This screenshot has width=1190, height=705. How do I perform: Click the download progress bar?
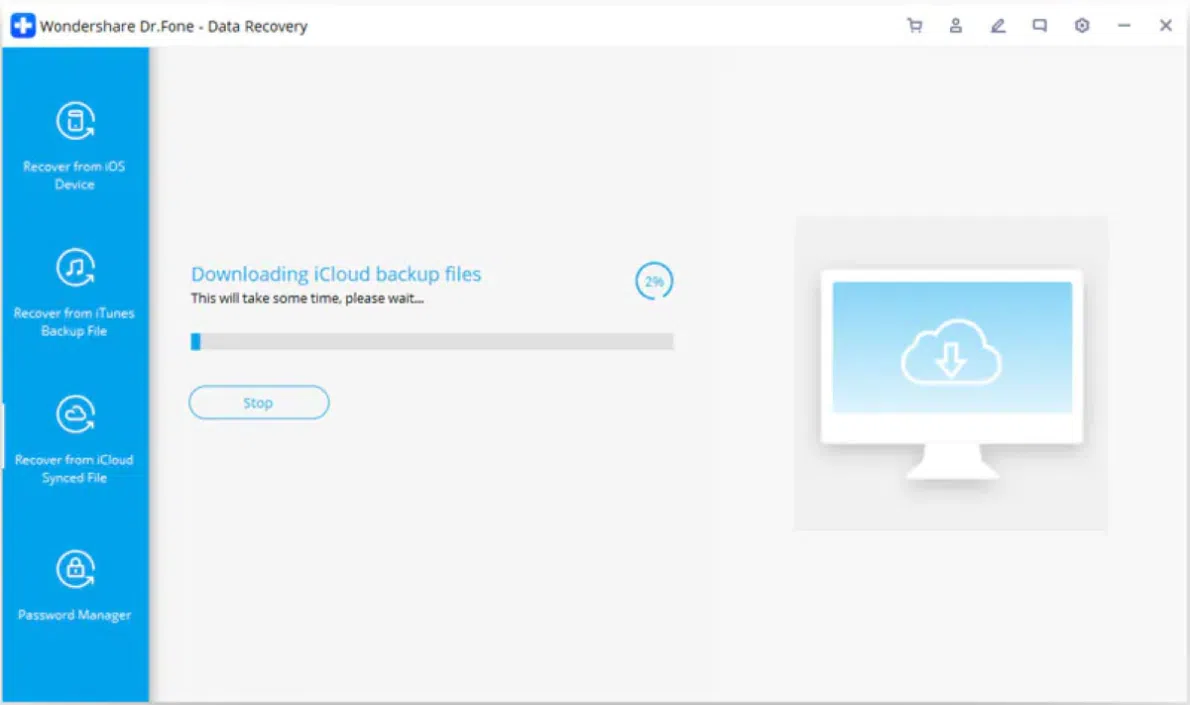tap(432, 341)
